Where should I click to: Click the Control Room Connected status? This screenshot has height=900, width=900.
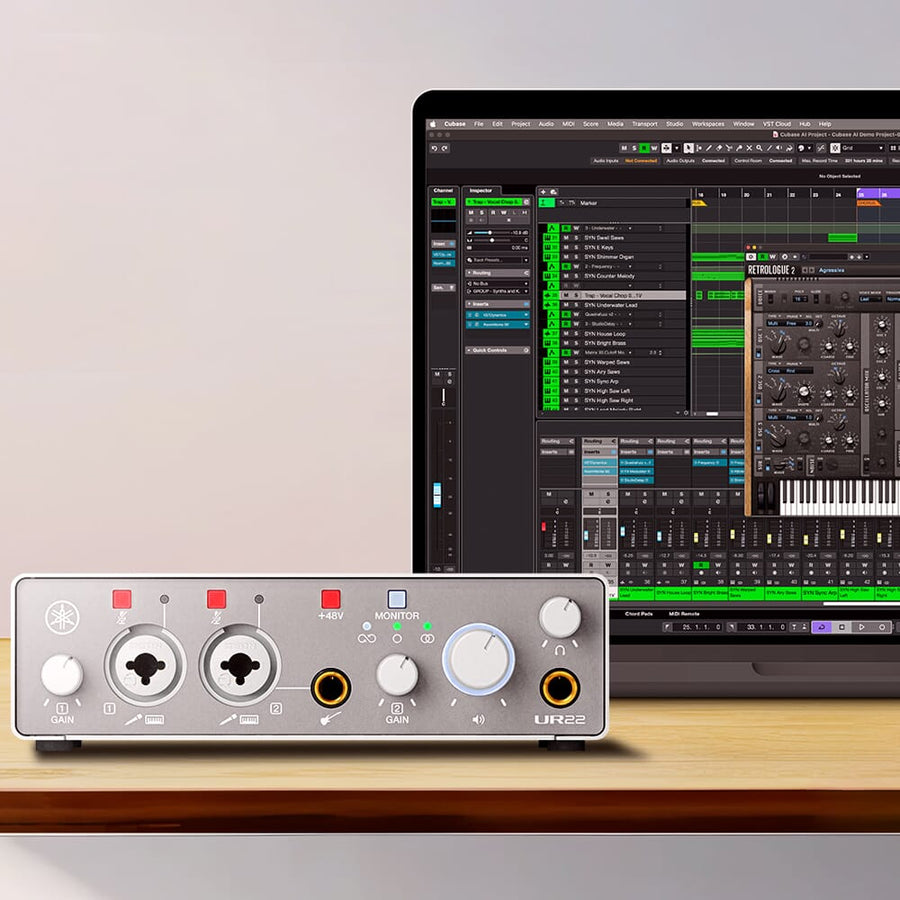click(763, 161)
